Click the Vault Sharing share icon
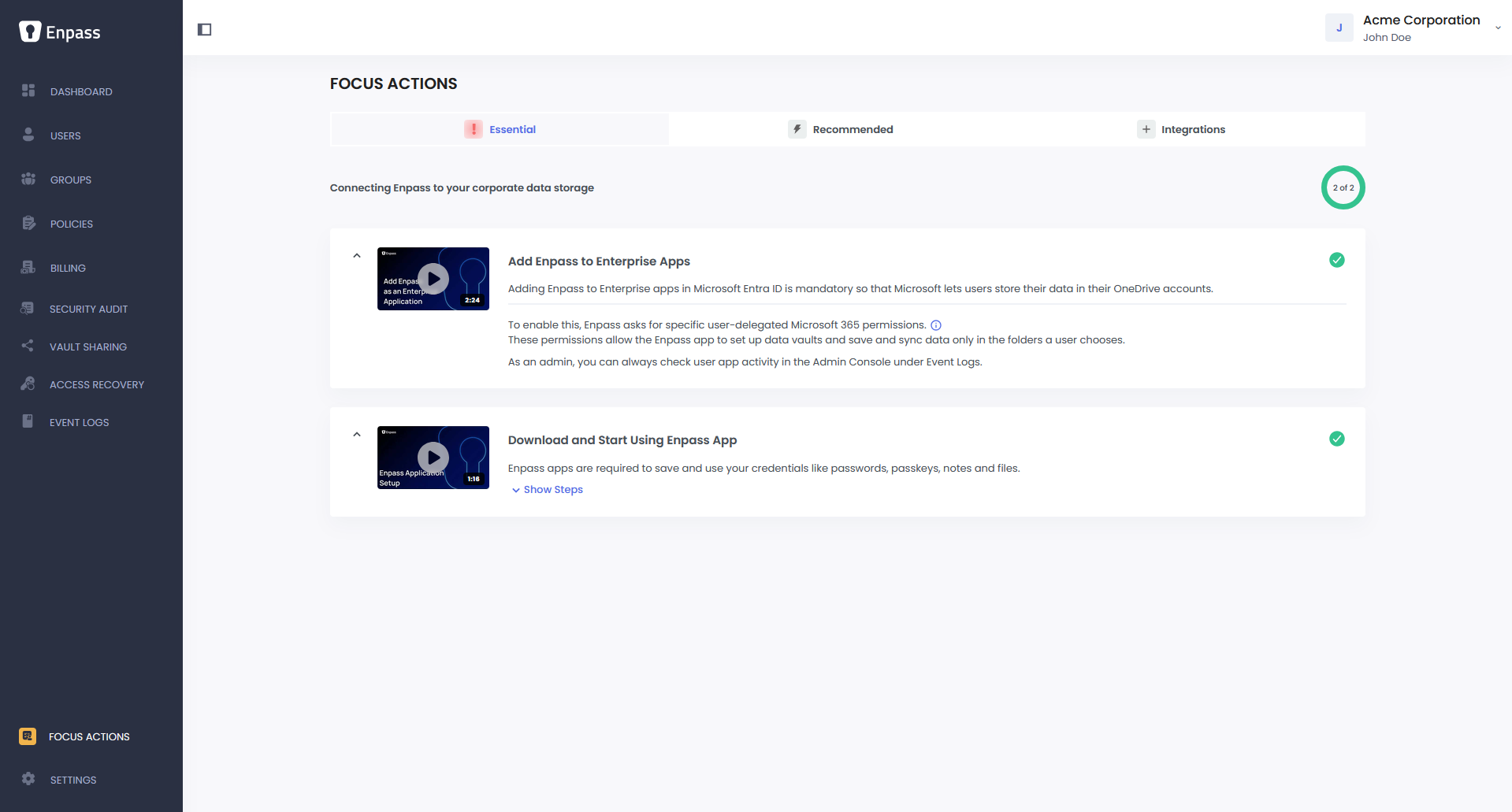 28,346
